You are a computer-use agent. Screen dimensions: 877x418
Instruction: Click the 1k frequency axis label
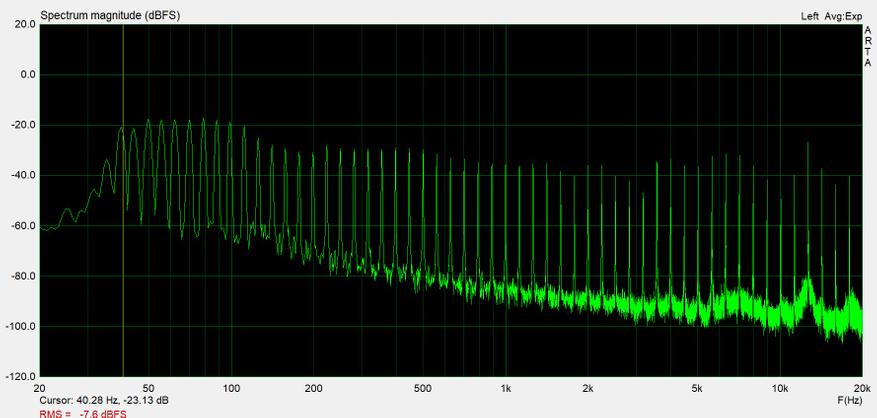pyautogui.click(x=506, y=388)
